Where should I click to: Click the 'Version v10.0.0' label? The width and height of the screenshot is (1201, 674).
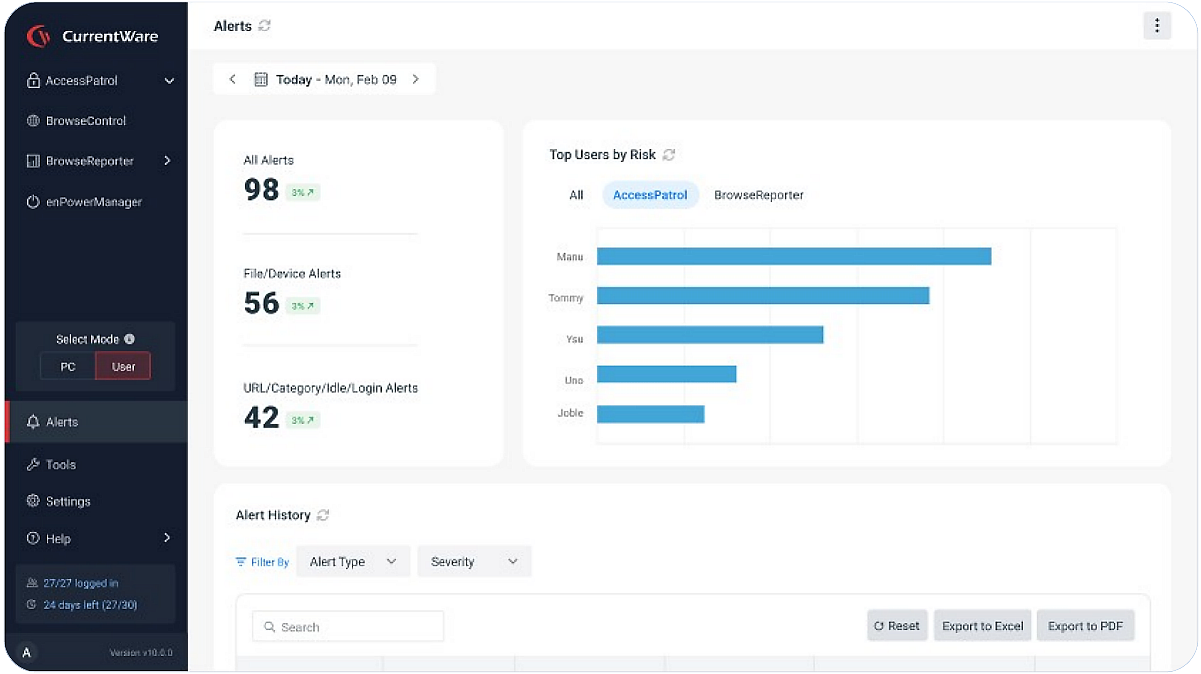(141, 653)
